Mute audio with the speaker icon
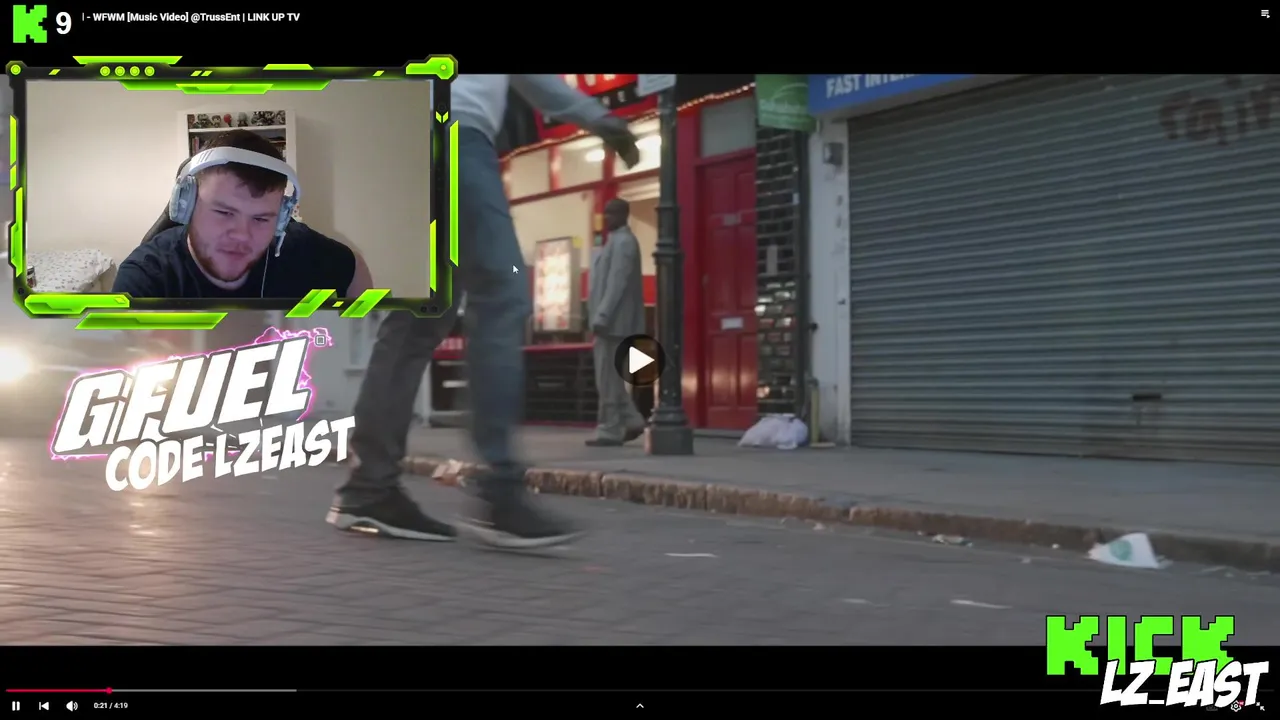Screen dimensions: 1280x720 [72, 706]
